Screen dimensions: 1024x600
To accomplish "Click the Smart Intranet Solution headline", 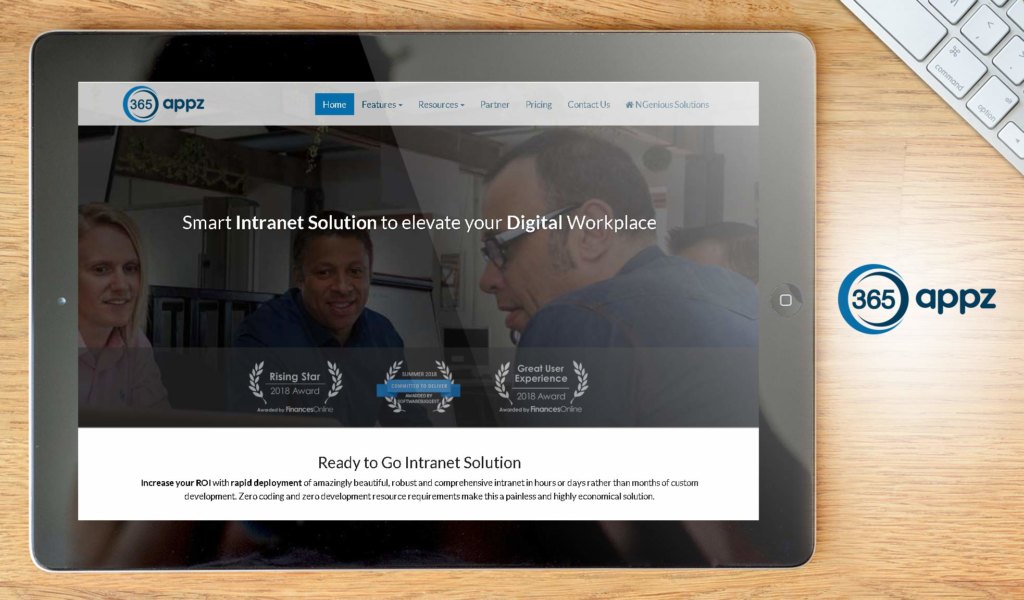I will [418, 222].
